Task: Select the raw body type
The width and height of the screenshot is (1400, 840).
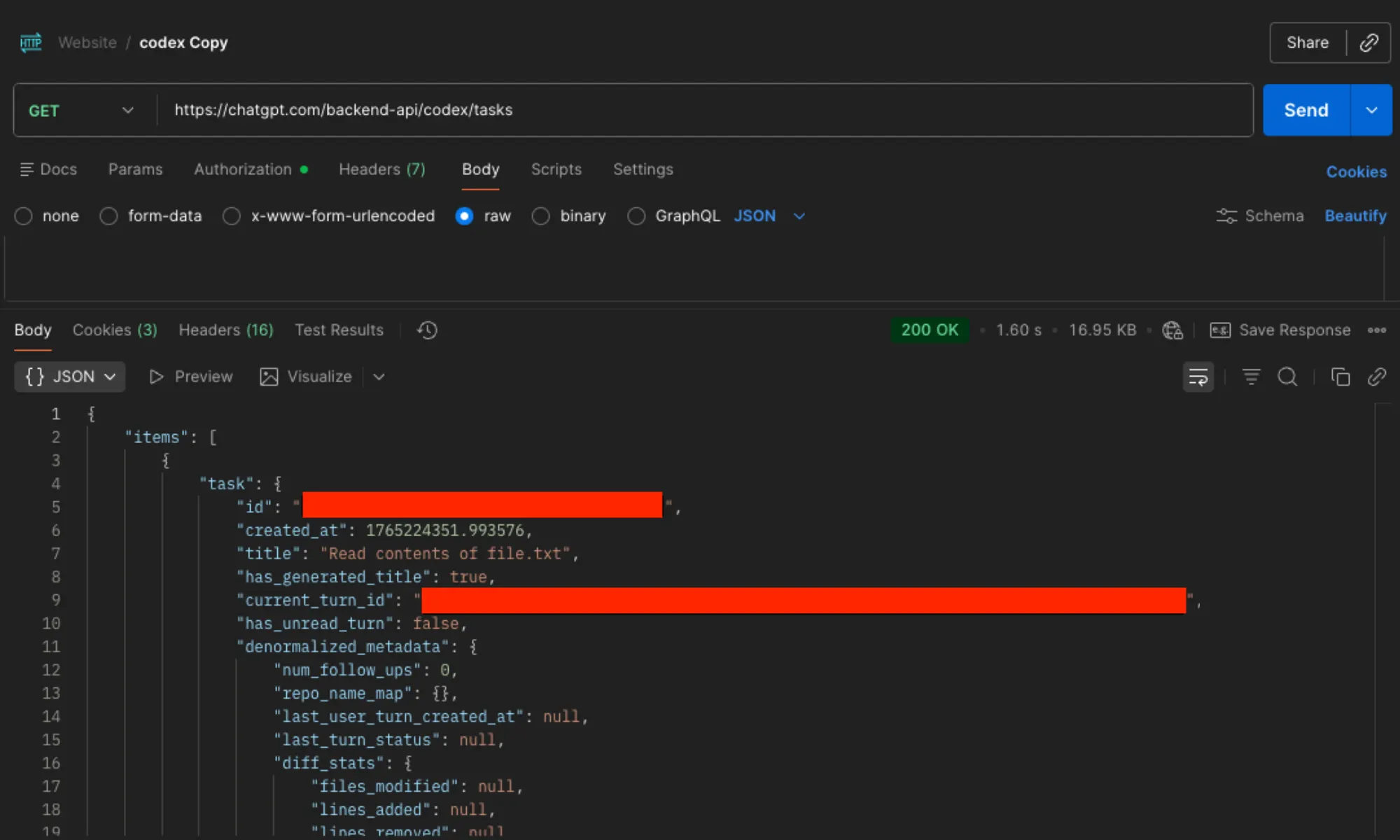Action: [x=464, y=216]
